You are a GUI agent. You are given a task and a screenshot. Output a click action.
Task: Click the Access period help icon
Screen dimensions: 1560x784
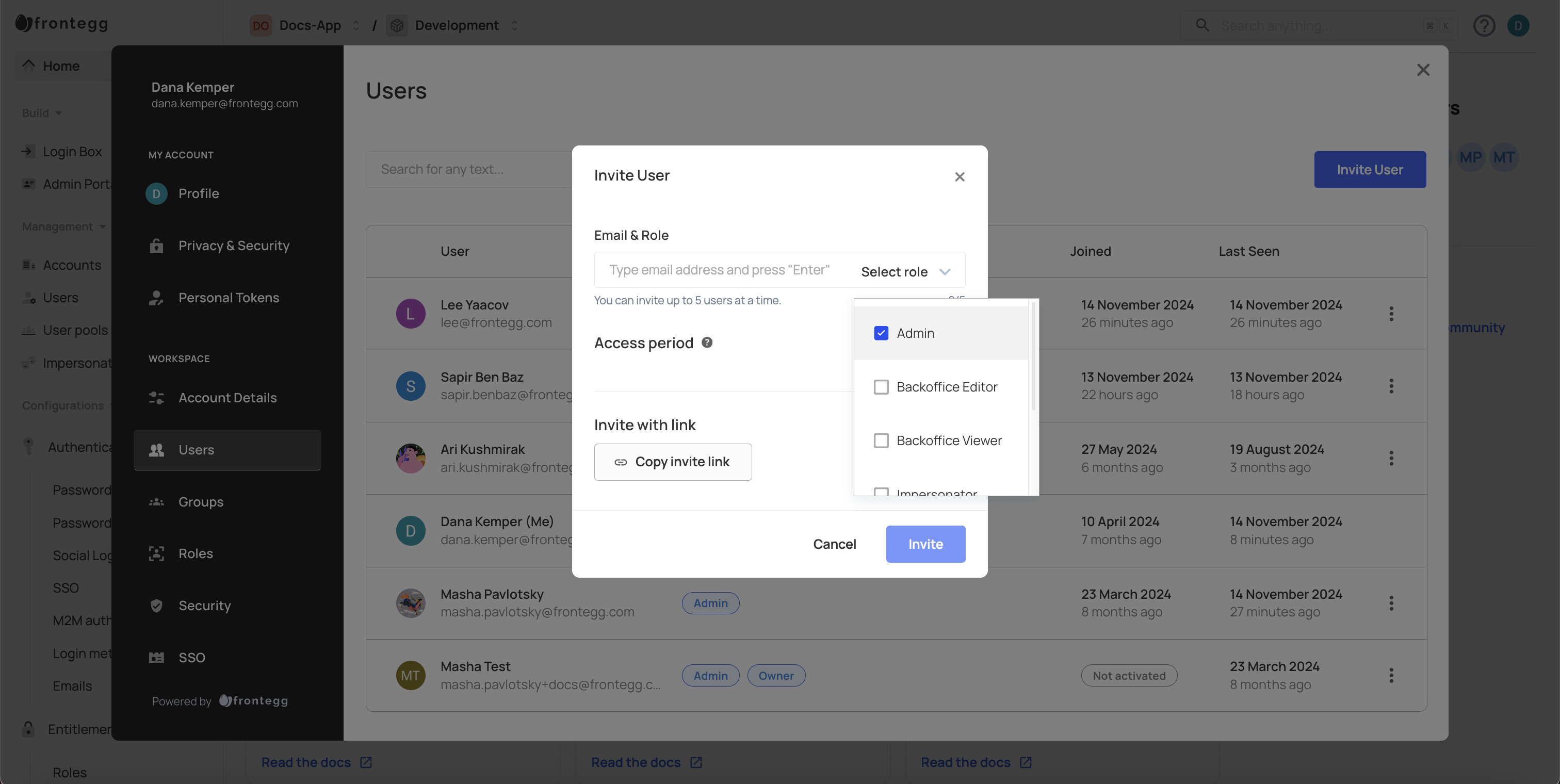[706, 342]
